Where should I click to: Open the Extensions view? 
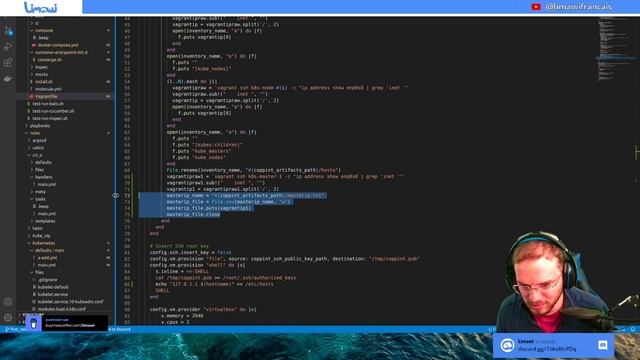pos(8,62)
